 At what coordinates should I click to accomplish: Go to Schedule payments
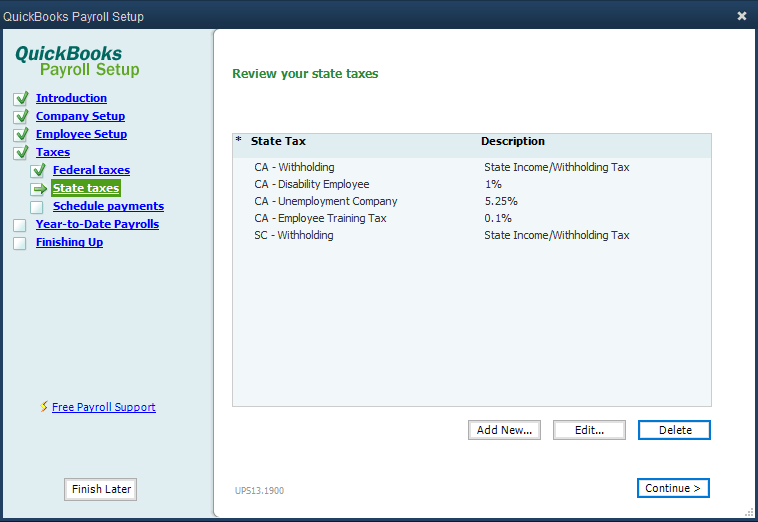click(108, 206)
